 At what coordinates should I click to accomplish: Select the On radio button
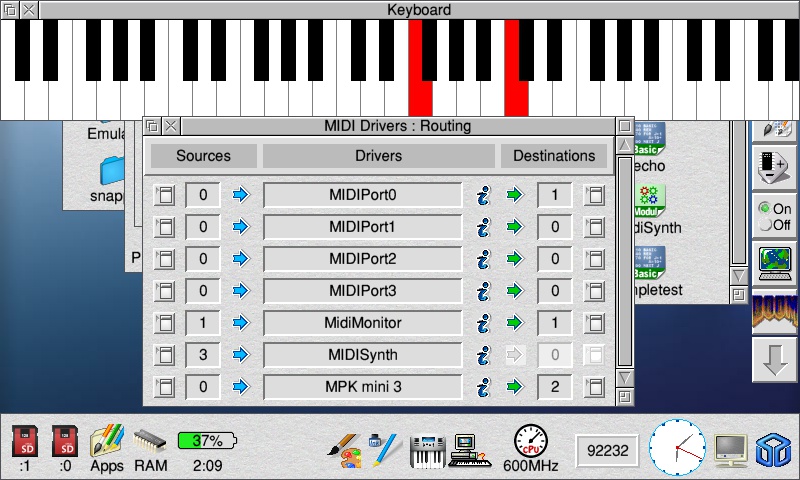pos(765,208)
